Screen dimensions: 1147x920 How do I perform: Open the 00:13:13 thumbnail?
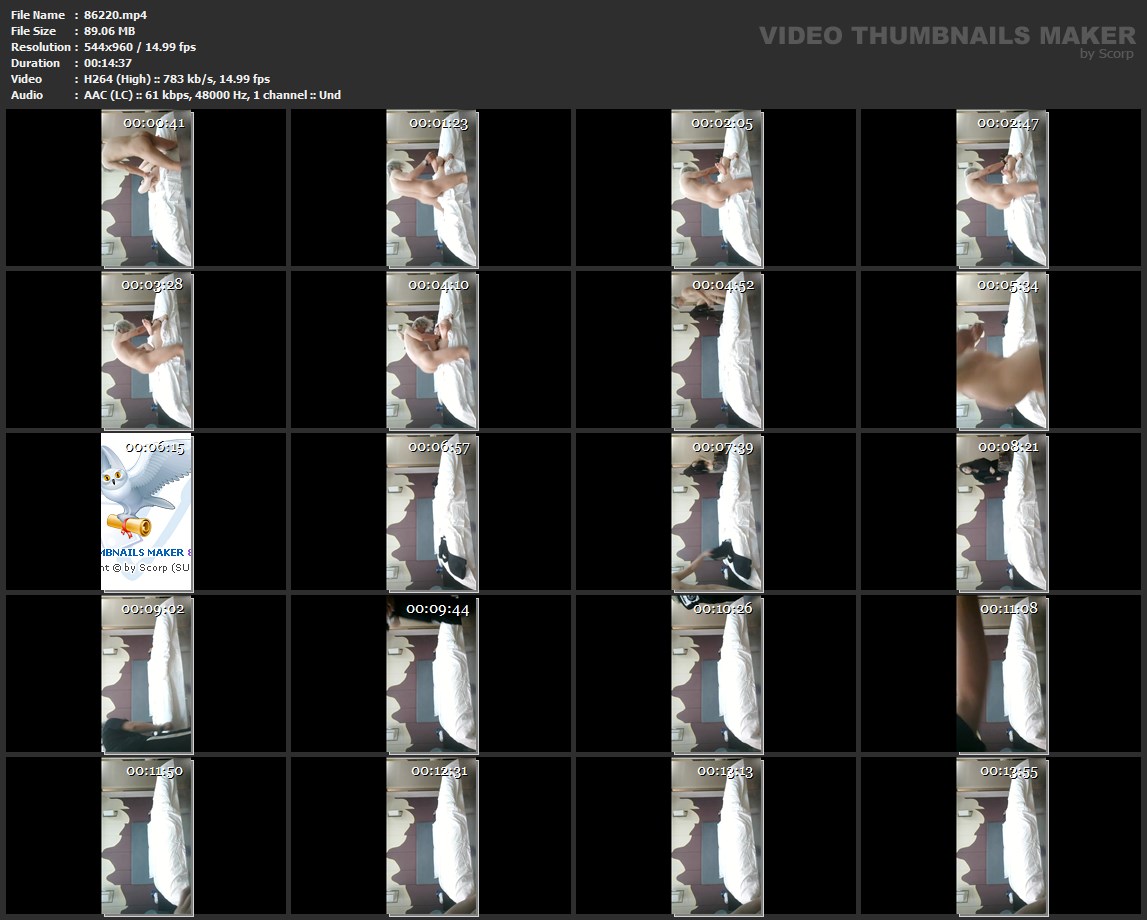(x=716, y=836)
